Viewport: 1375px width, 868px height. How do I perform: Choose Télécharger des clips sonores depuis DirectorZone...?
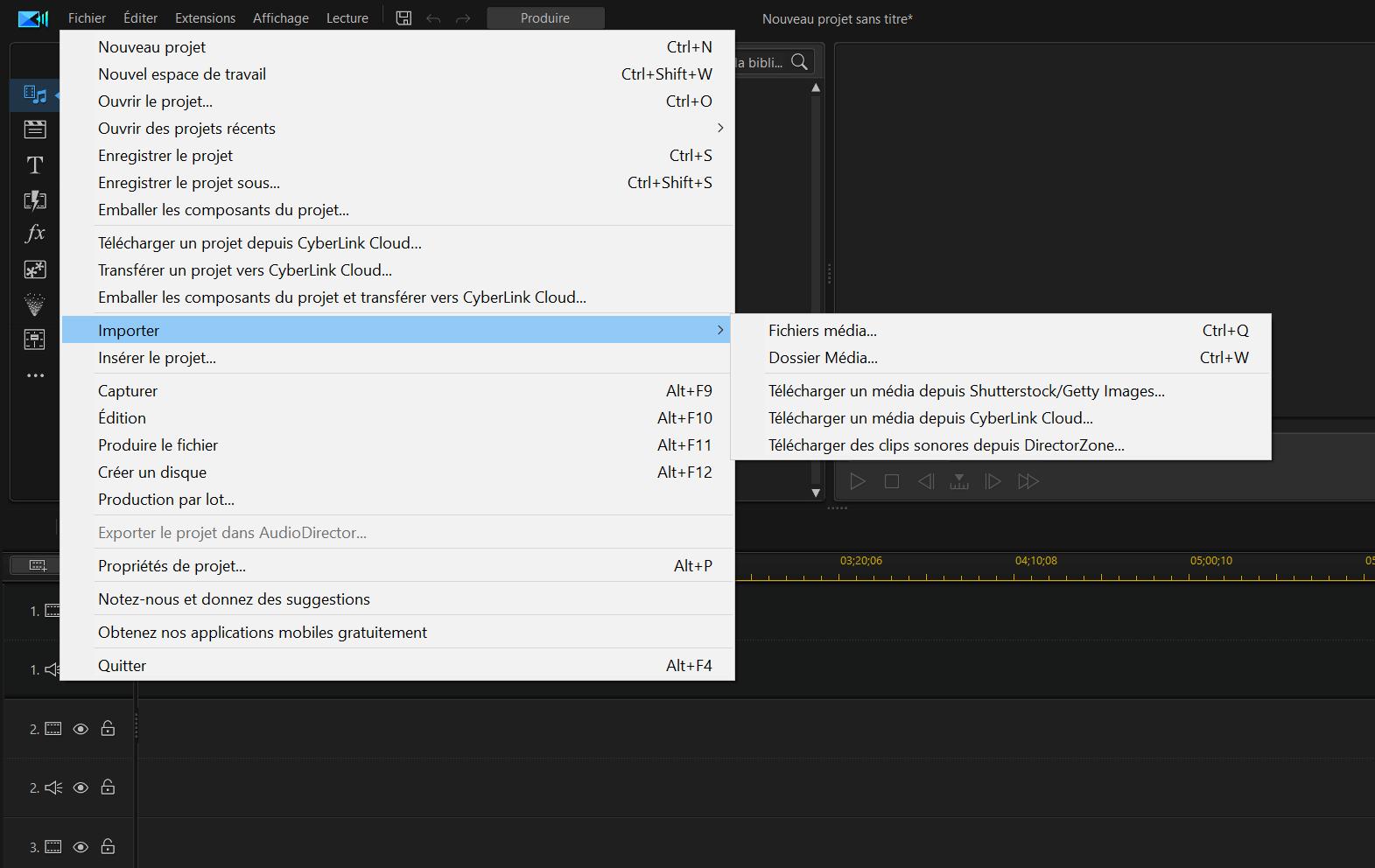[x=1001, y=445]
